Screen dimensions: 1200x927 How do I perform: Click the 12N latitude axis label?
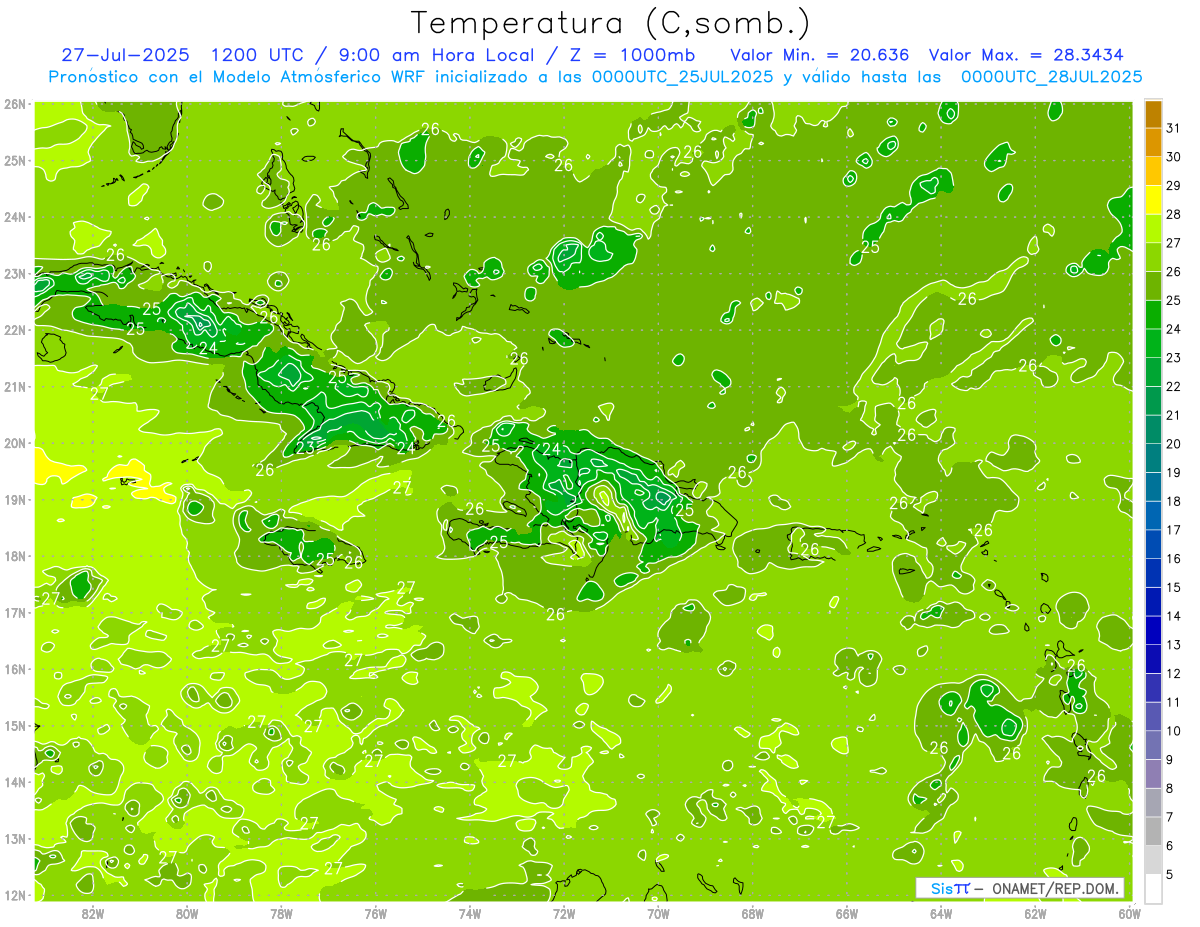pyautogui.click(x=14, y=895)
